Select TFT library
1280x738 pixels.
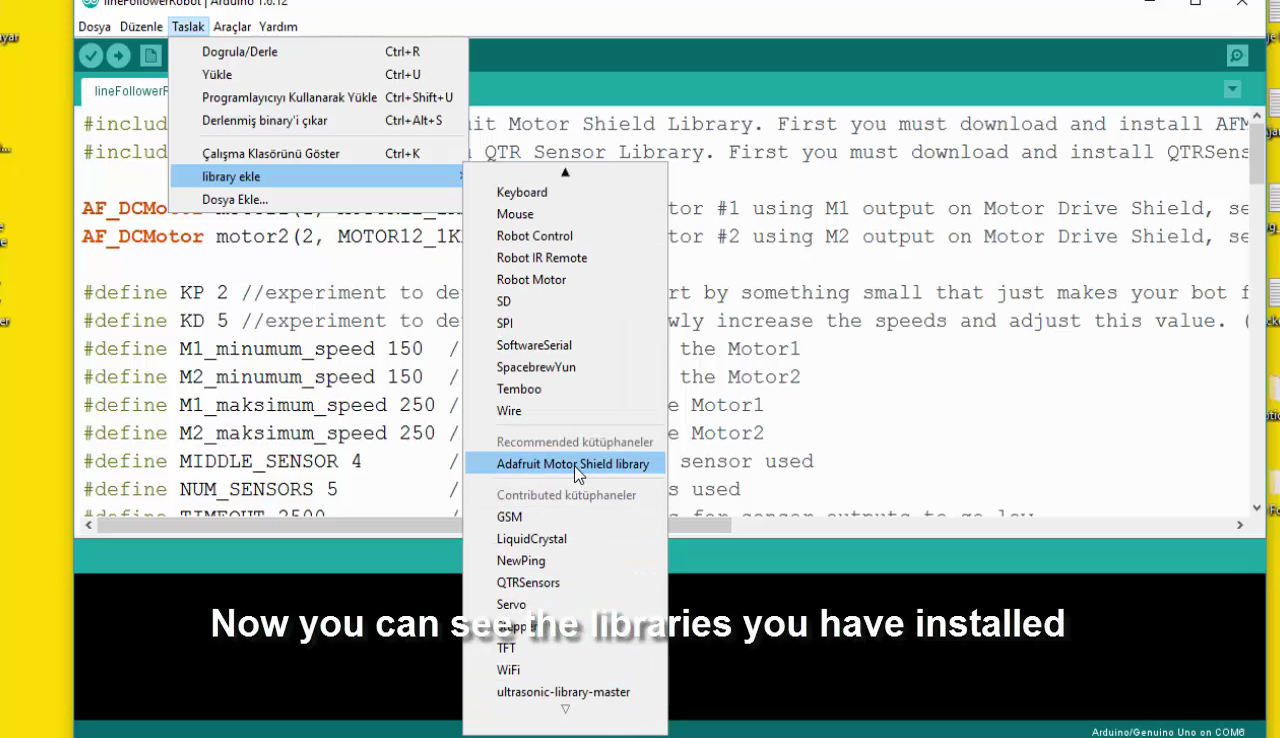click(565, 648)
